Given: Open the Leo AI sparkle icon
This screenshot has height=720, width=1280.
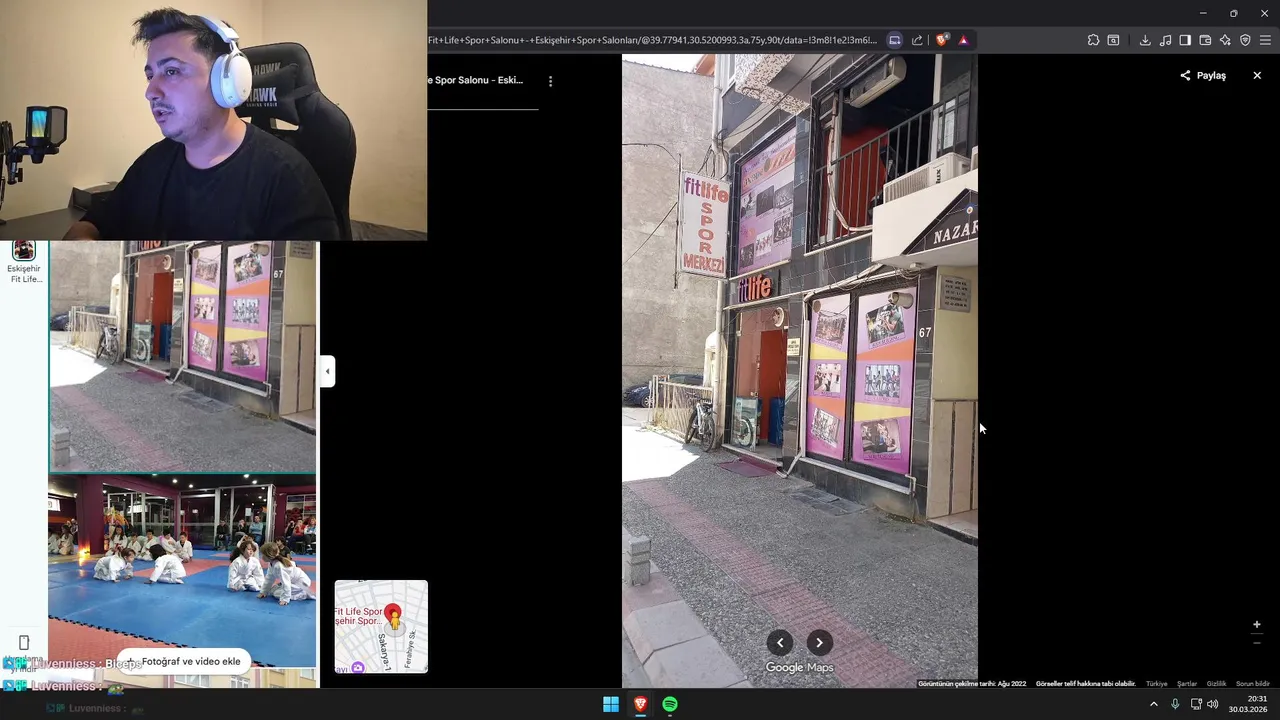Looking at the screenshot, I should (1225, 40).
